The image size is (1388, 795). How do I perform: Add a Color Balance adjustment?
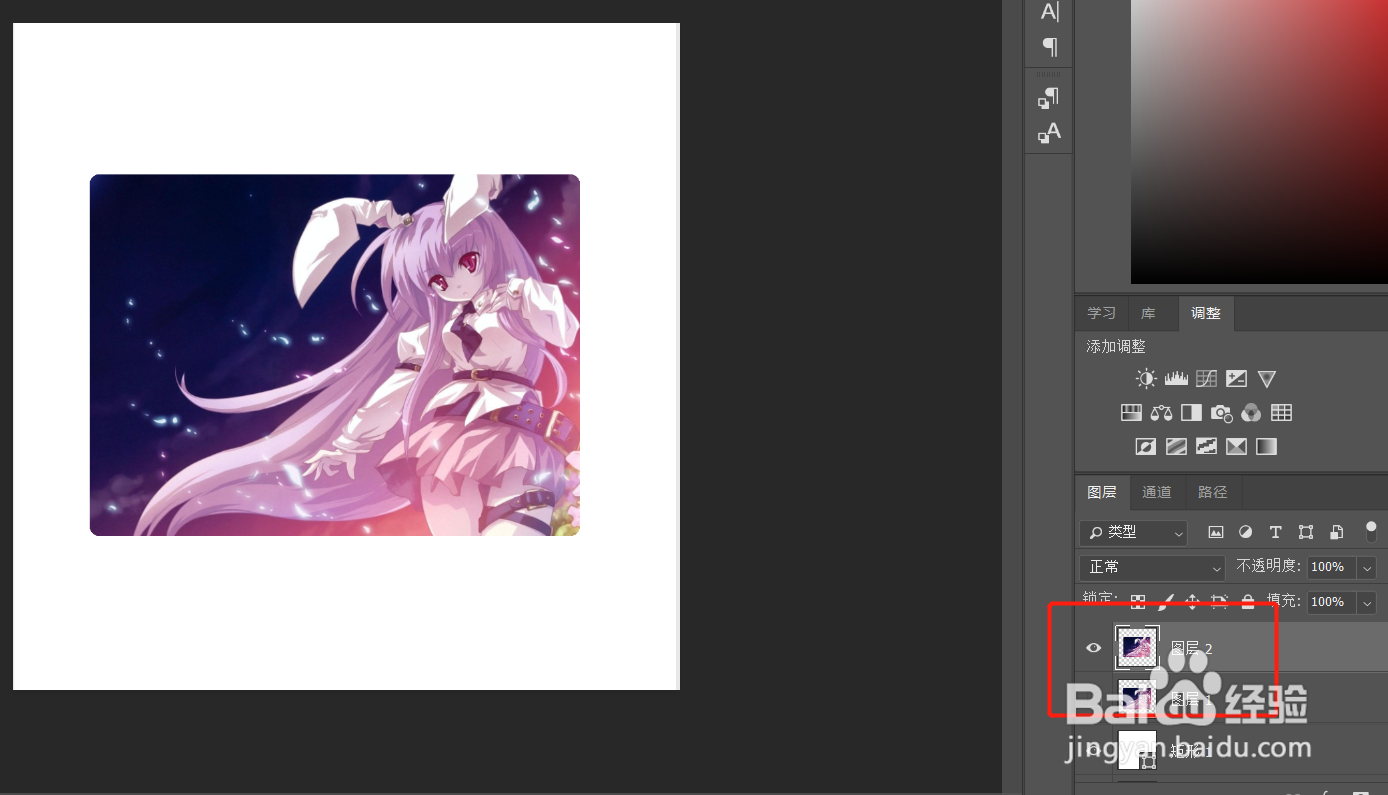pyautogui.click(x=1161, y=413)
